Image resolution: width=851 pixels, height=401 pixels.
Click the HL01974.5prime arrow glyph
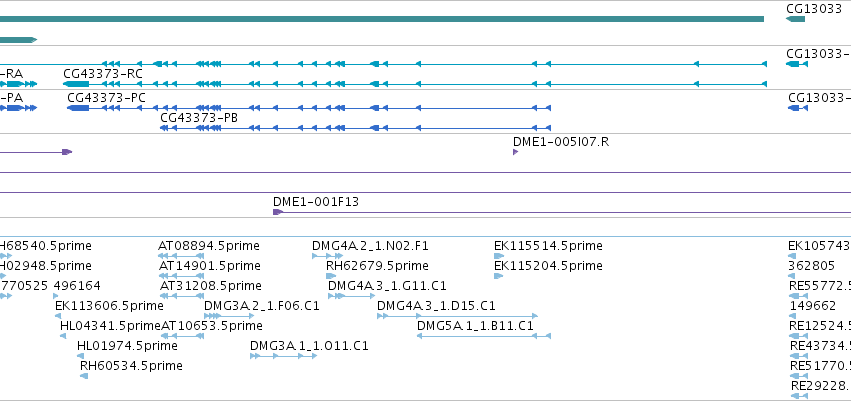pos(80,356)
